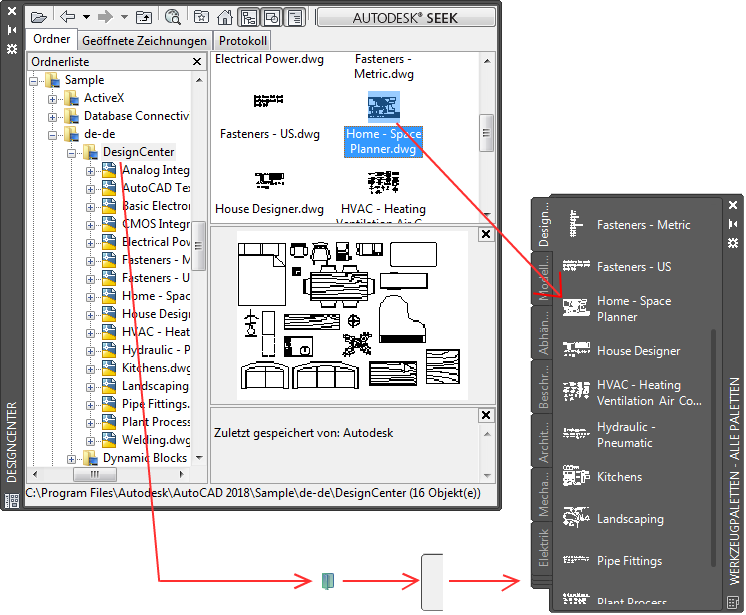Switch to the Protokoll tab
The width and height of the screenshot is (746, 615).
[243, 41]
